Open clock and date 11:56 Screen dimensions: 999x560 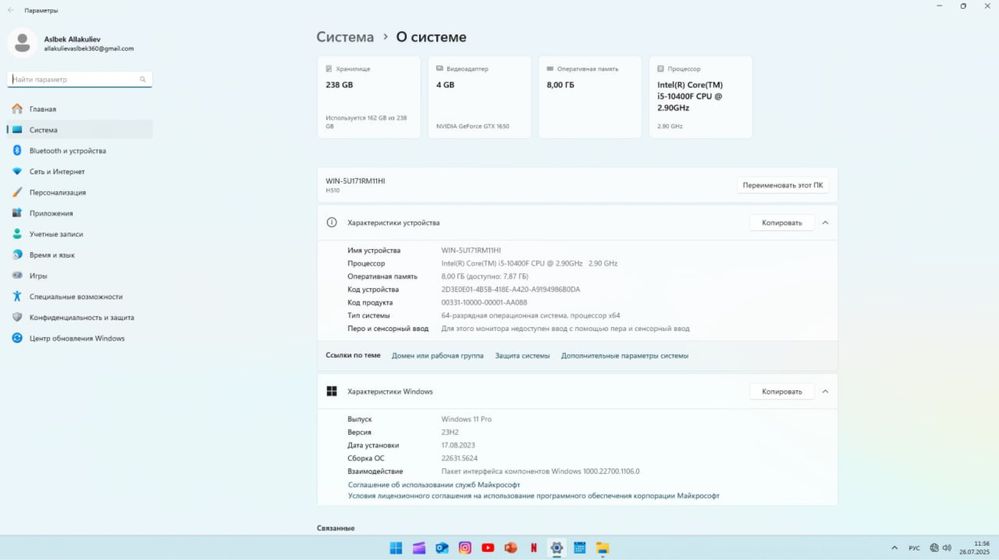975,548
